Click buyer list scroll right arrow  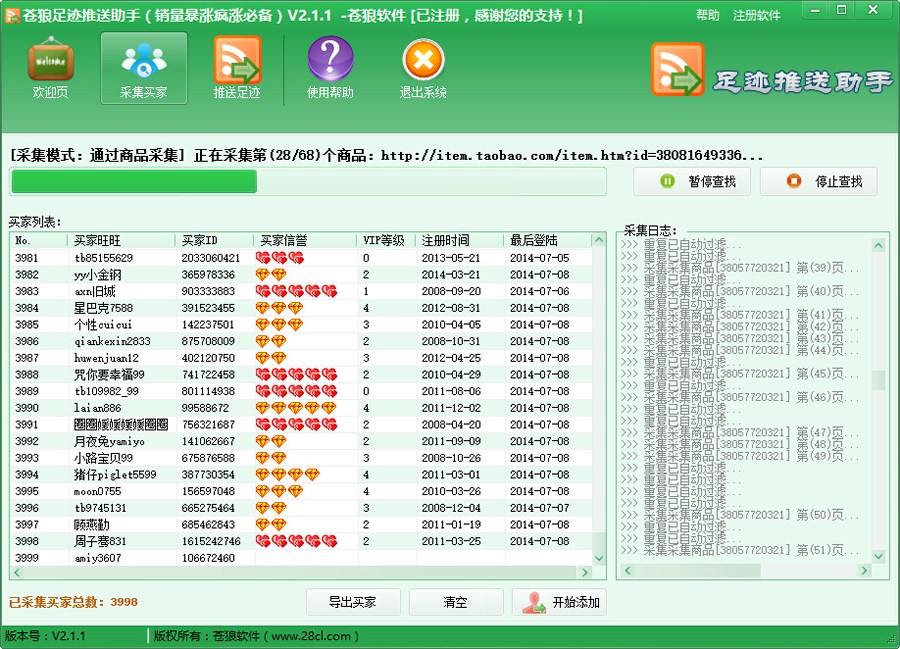point(585,572)
